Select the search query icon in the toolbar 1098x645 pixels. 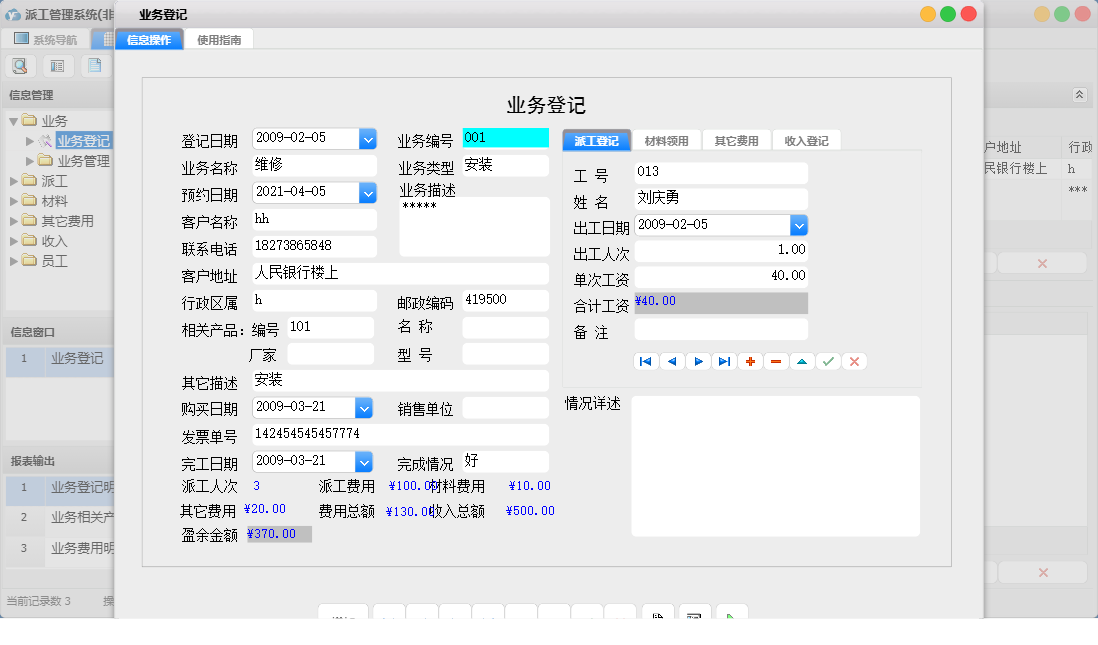click(20, 65)
